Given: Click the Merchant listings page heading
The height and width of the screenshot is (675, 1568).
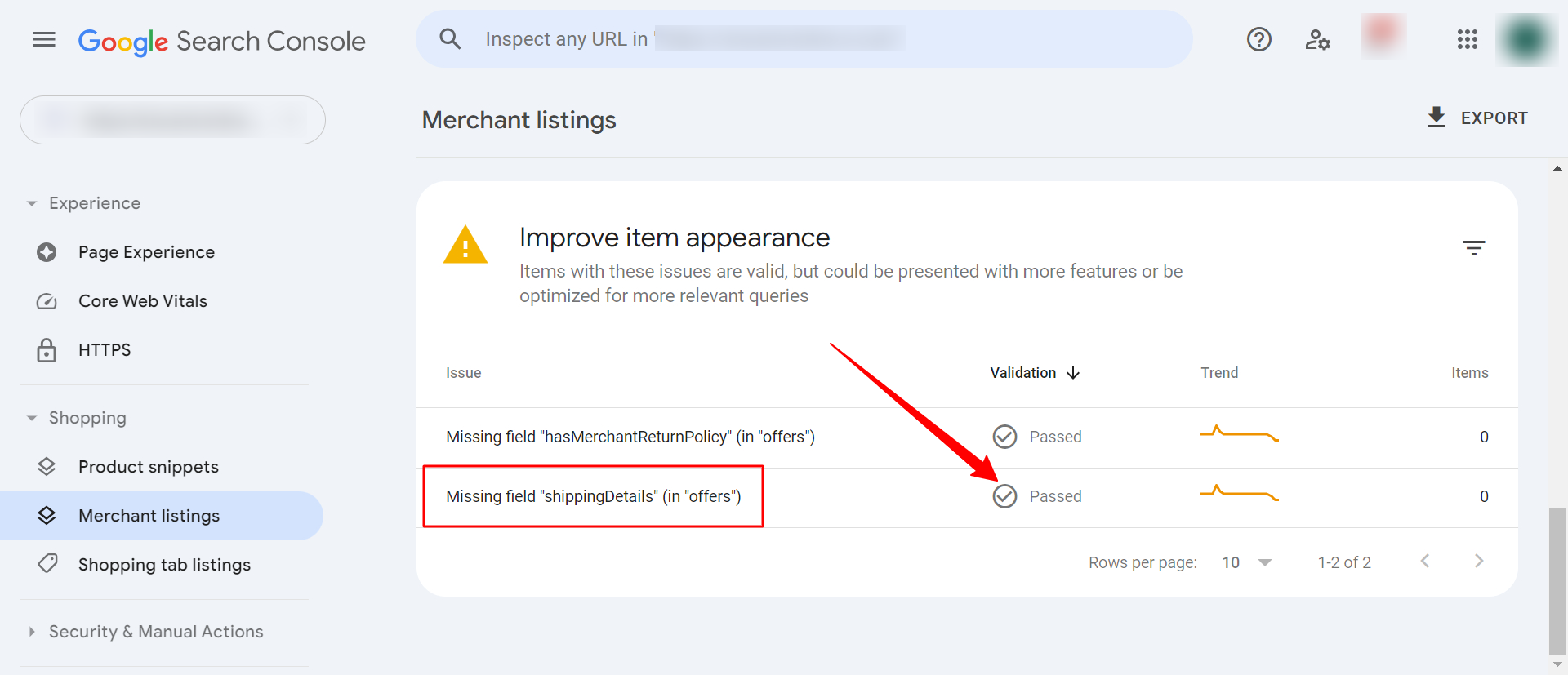Looking at the screenshot, I should coord(519,120).
